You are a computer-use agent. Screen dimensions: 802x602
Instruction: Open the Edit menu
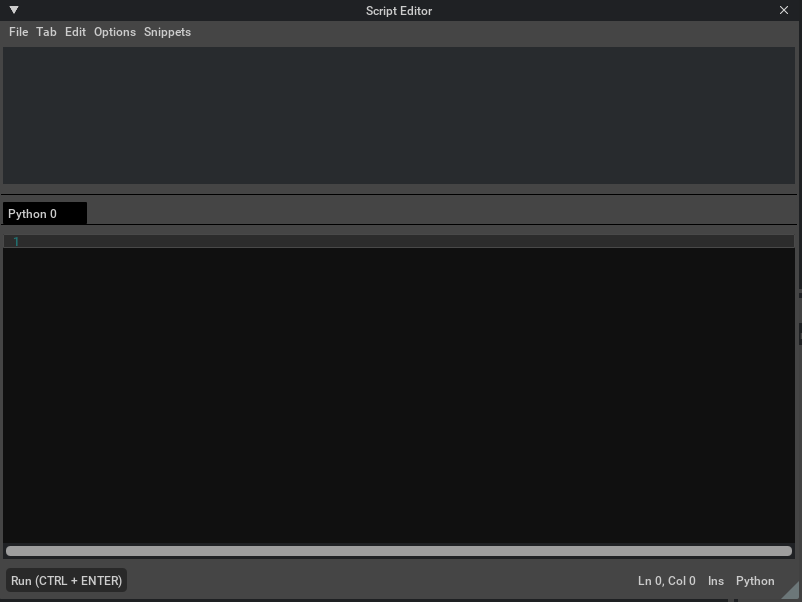pyautogui.click(x=75, y=32)
